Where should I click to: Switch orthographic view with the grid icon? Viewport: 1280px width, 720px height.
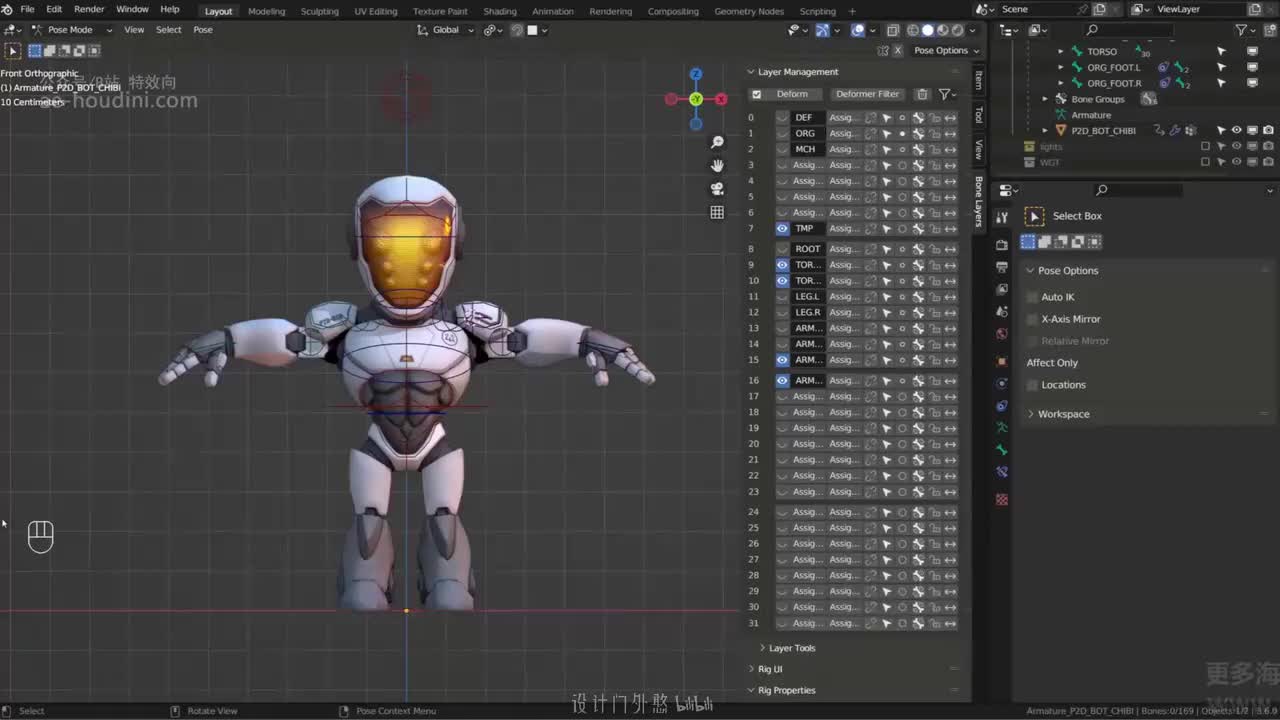point(717,212)
